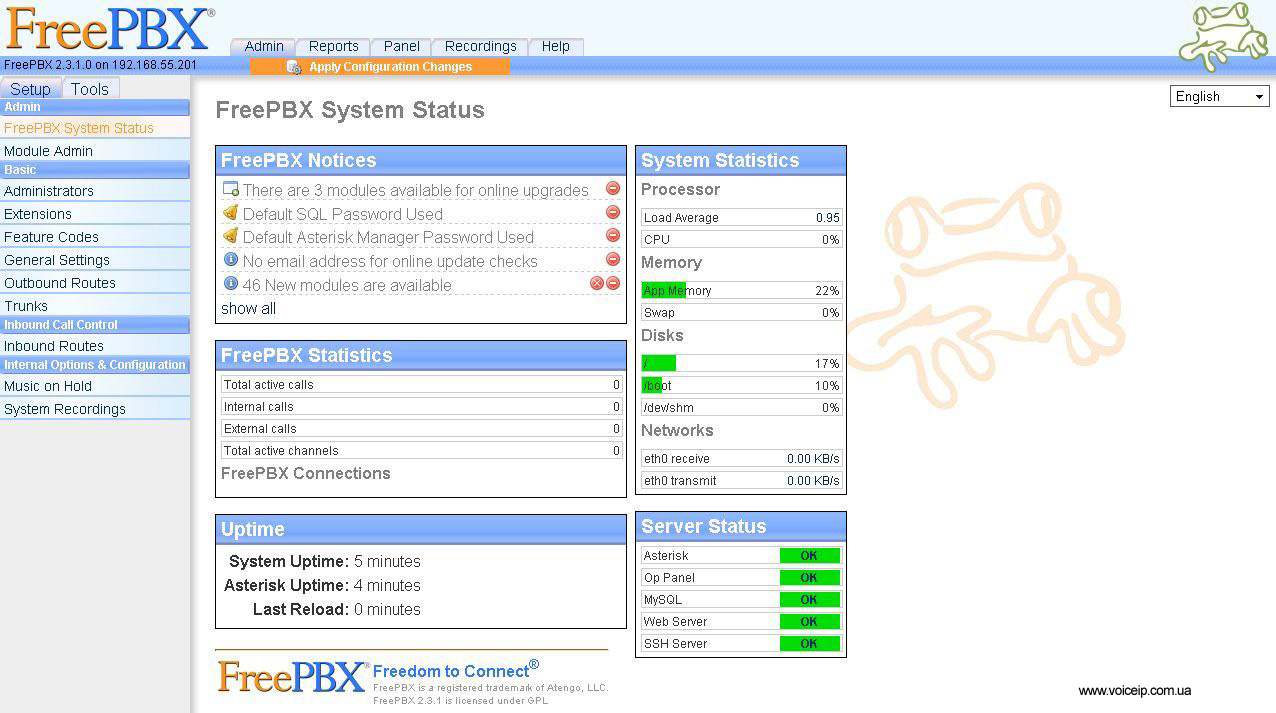The image size is (1276, 713).
Task: Open Extensions in sidebar
Action: tap(95, 214)
